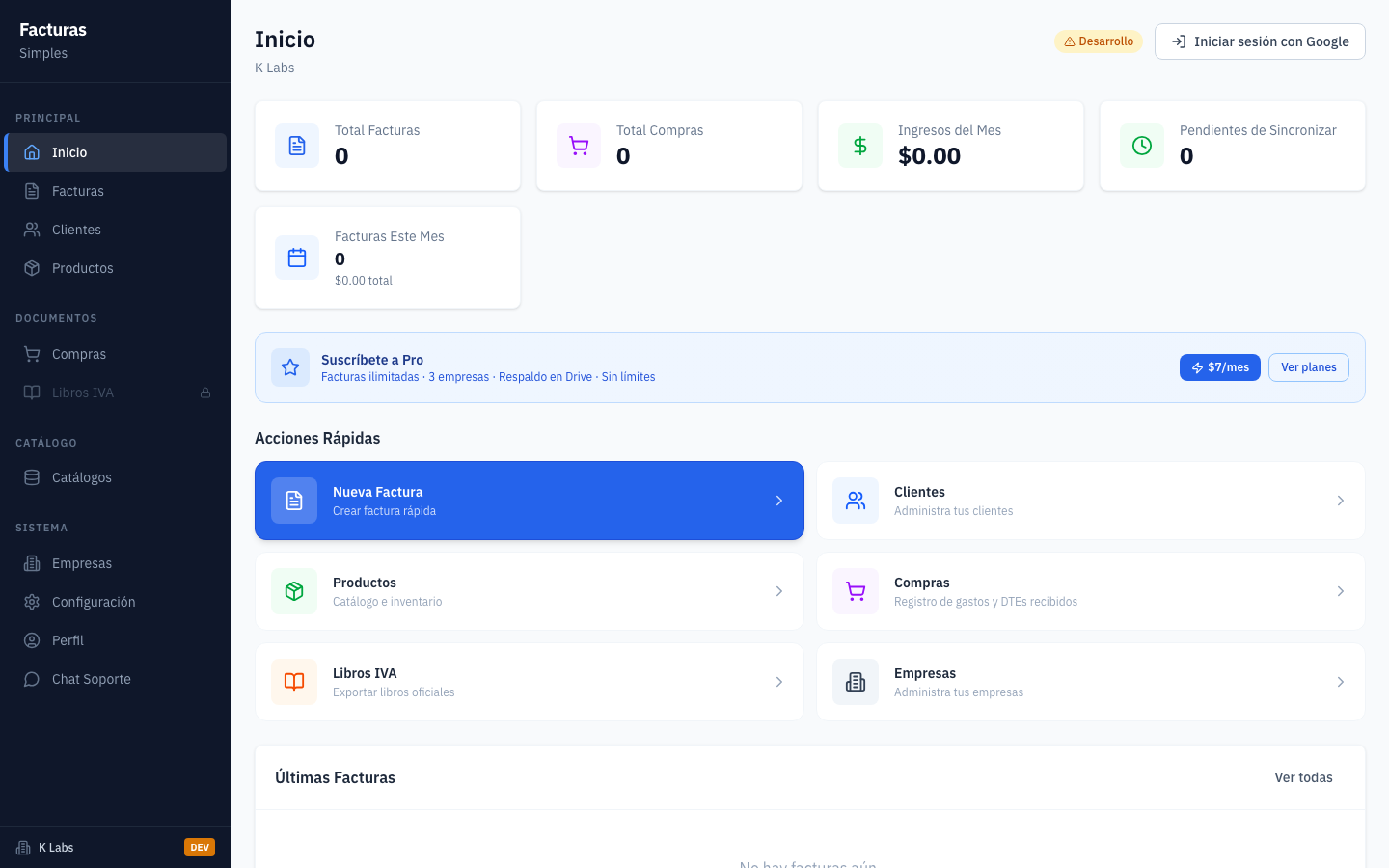
Task: Click the Desarrollo environment badge
Action: click(1099, 41)
